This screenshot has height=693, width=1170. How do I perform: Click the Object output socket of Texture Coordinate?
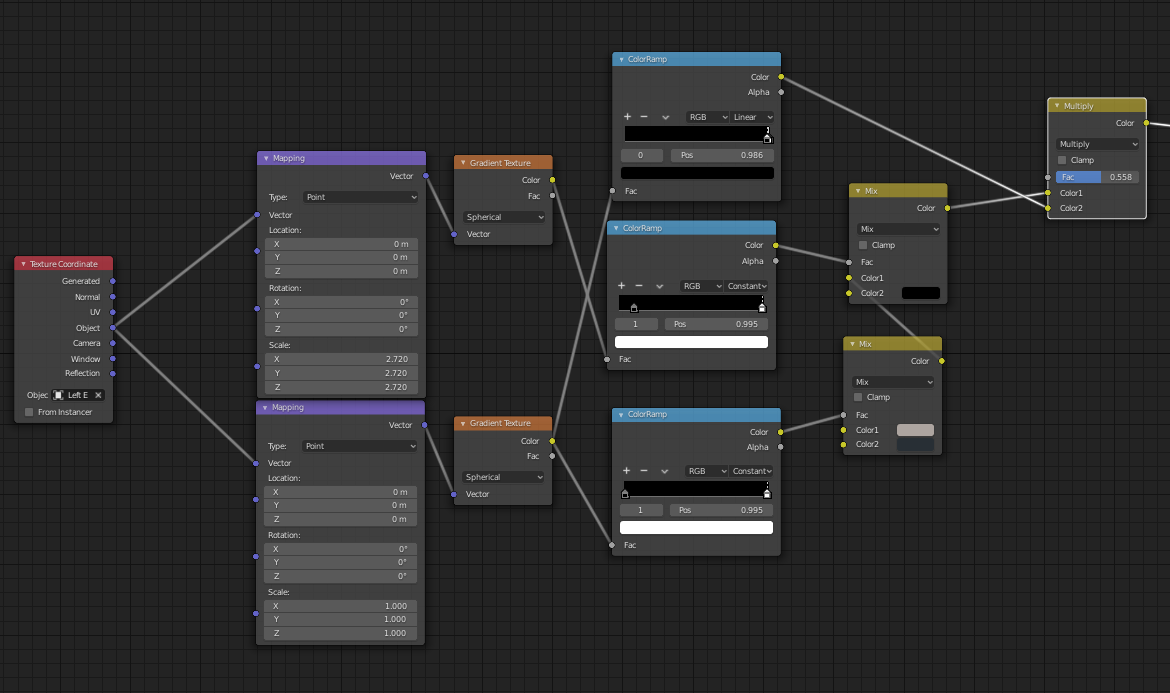(x=113, y=327)
